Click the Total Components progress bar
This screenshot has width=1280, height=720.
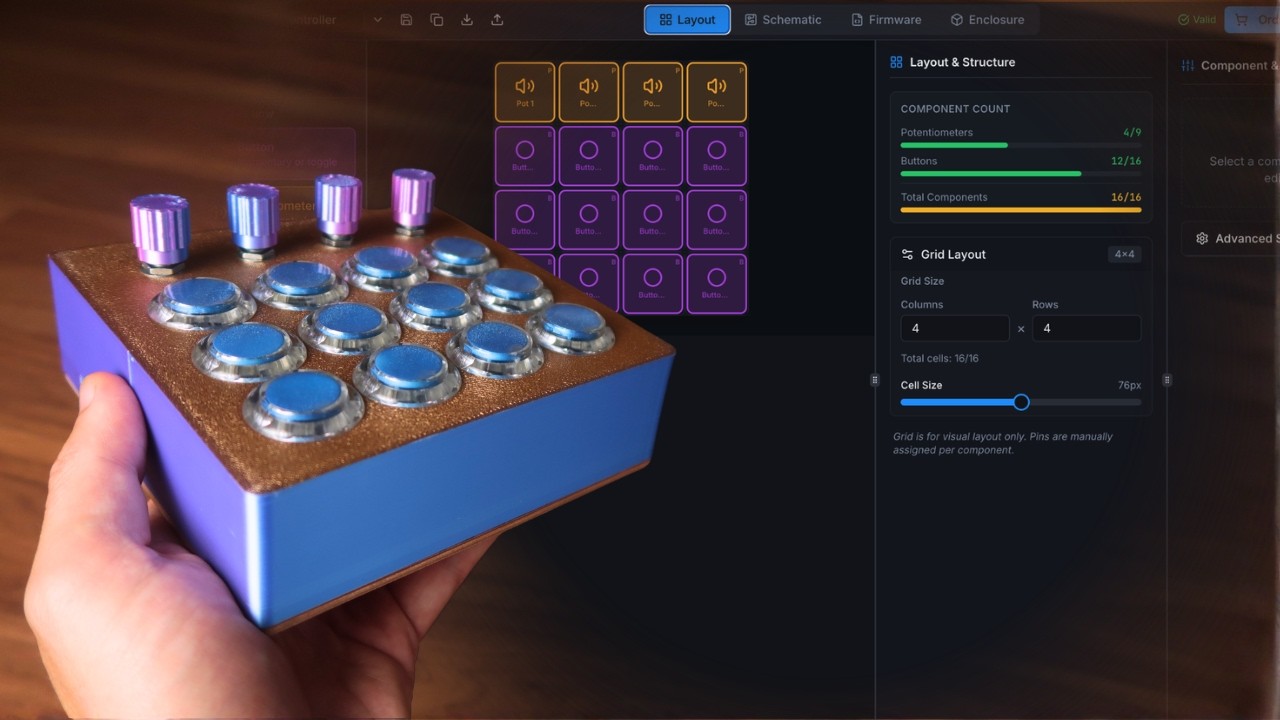(x=1021, y=210)
